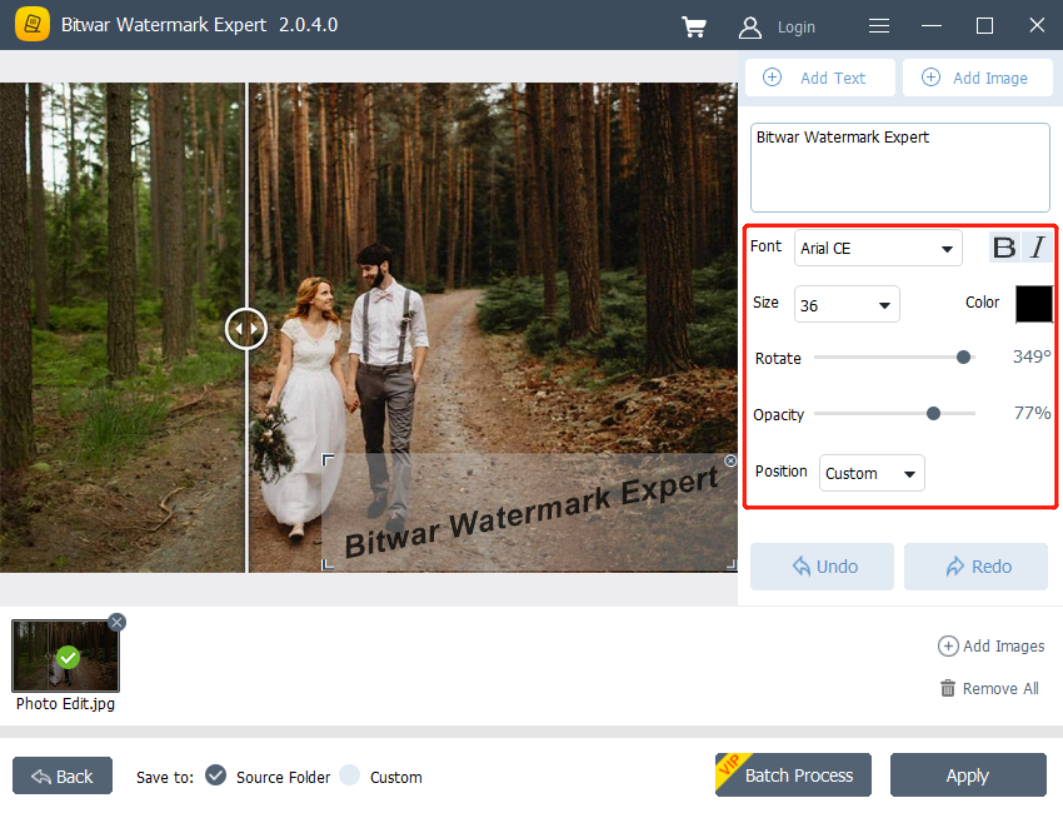Screen dimensions: 1063x813
Task: Go Back to previous screen
Action: [62, 776]
